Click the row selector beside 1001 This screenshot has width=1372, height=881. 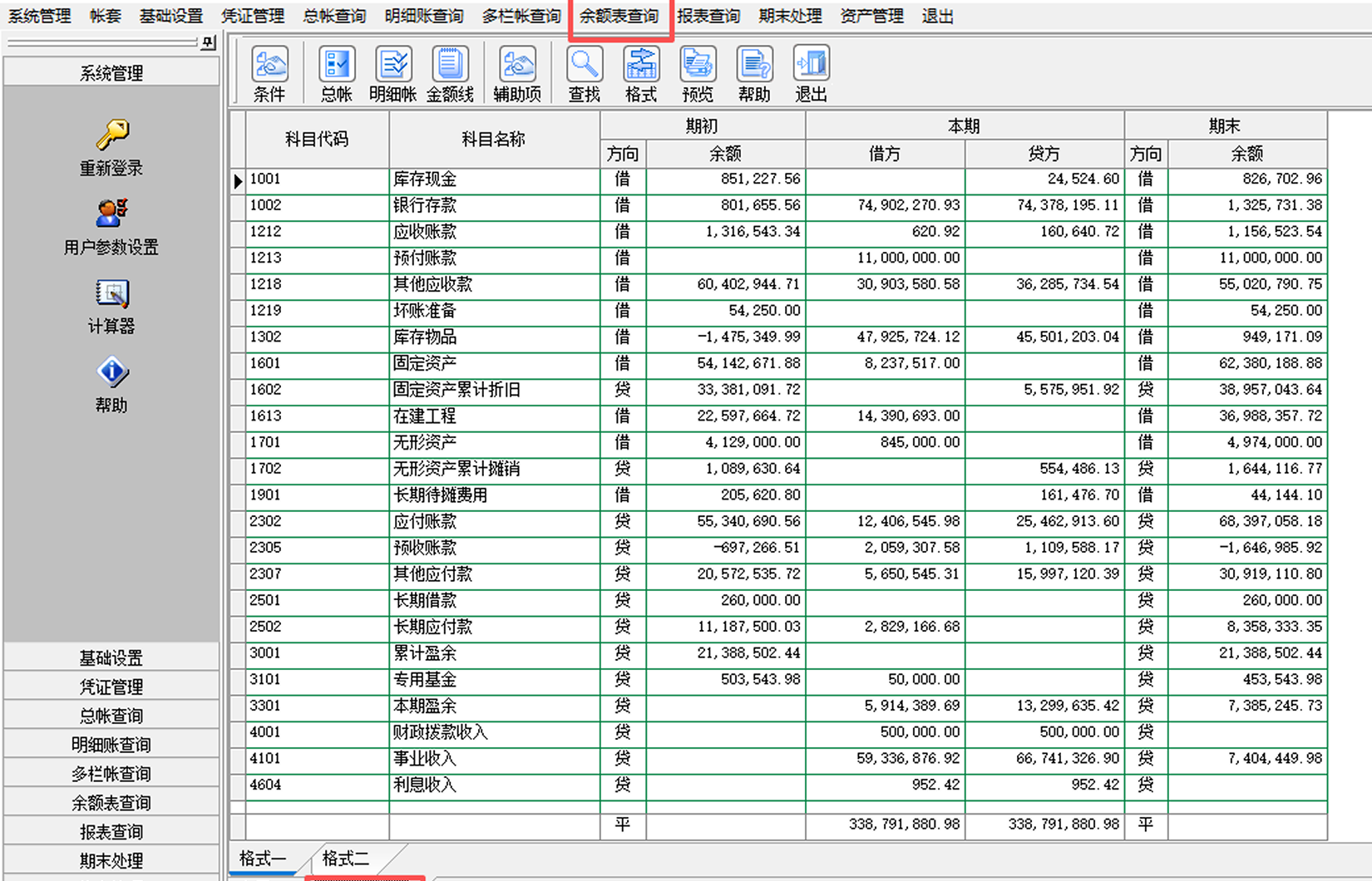(x=238, y=180)
